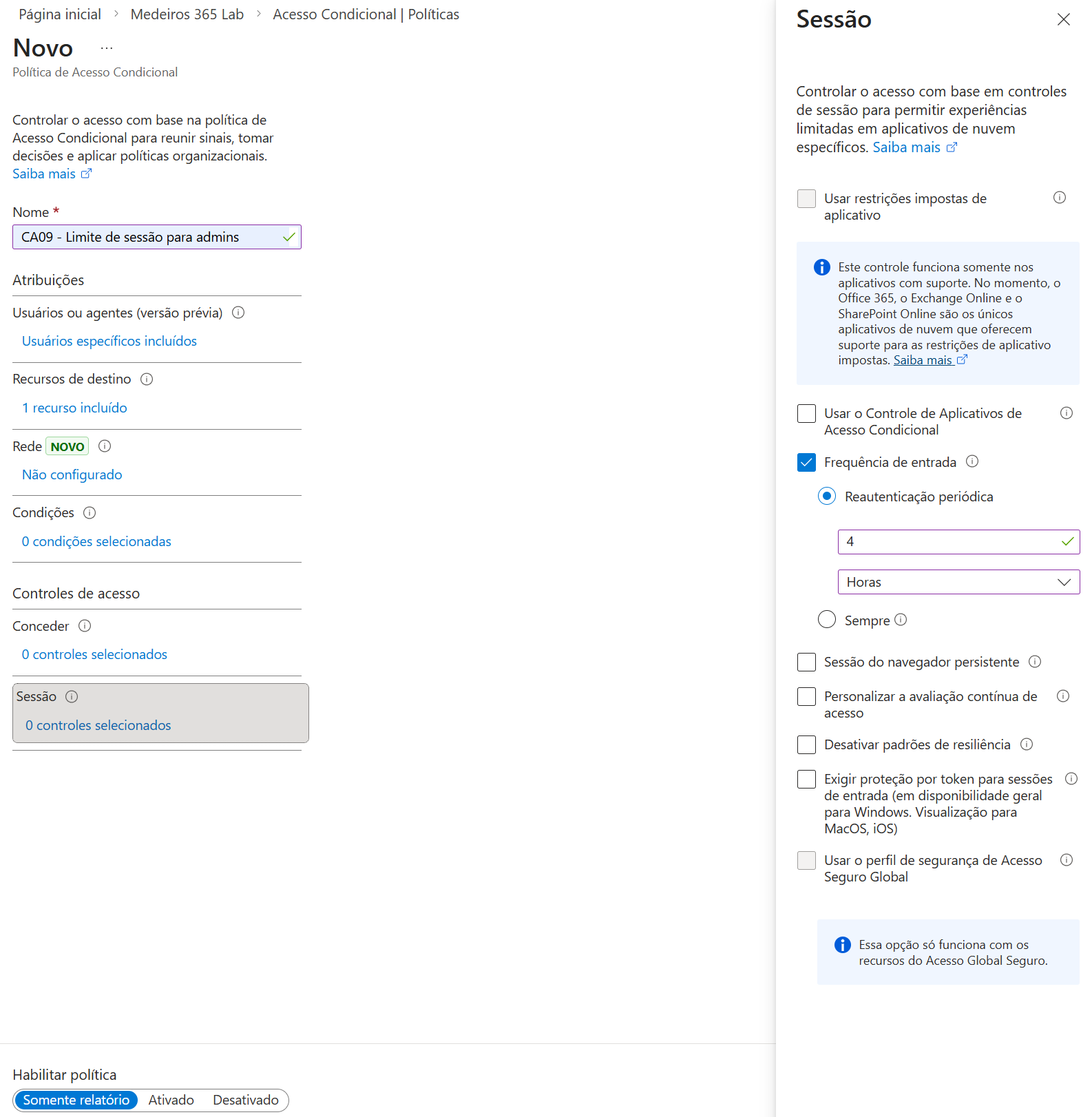This screenshot has height=1117, width=1092.
Task: Navigate to Acesso Condicional | Políticas breadcrumb
Action: [366, 14]
